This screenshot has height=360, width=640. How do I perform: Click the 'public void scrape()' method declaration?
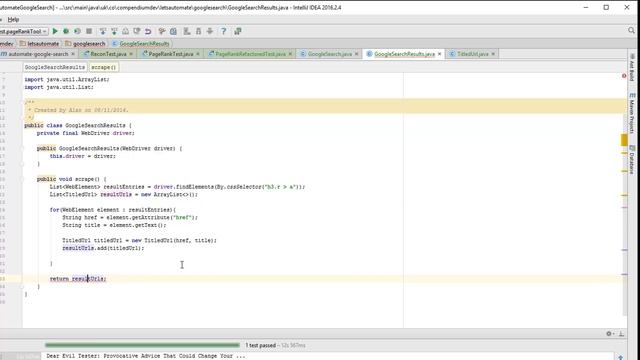point(71,179)
